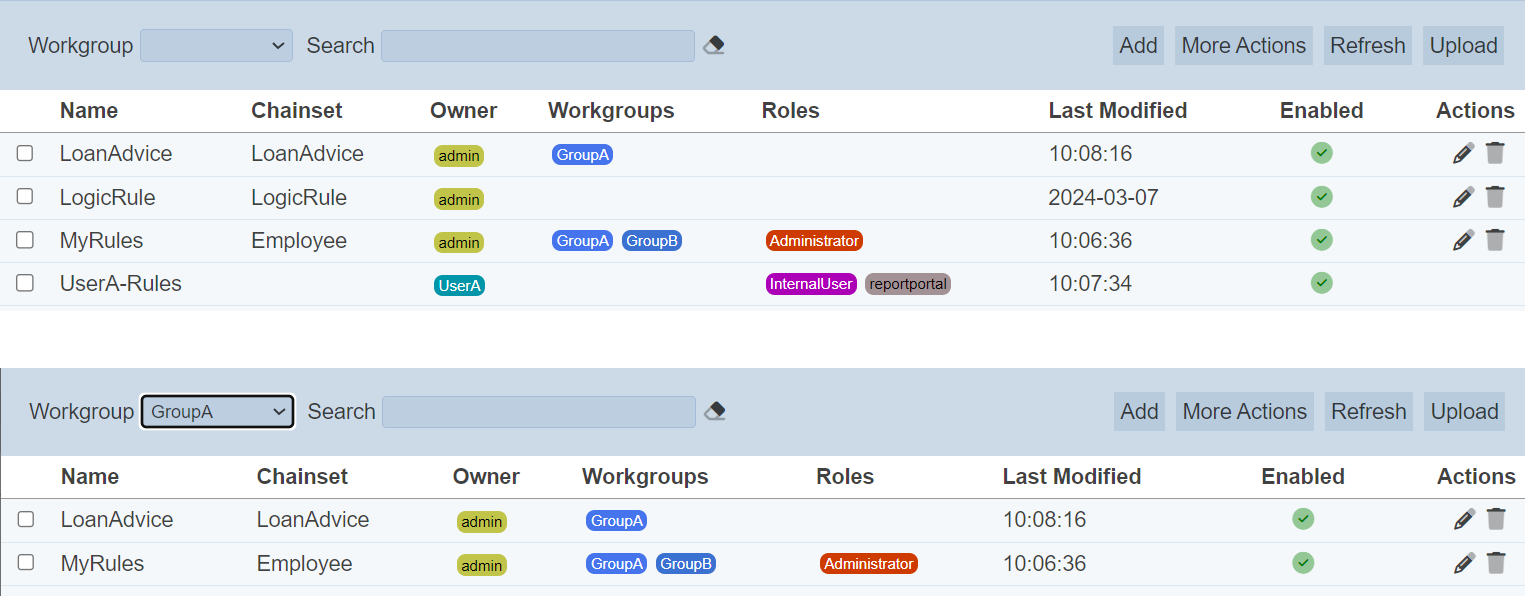Screen dimensions: 1525x596
Task: Click the purple InternalUser role tag
Action: pos(811,284)
